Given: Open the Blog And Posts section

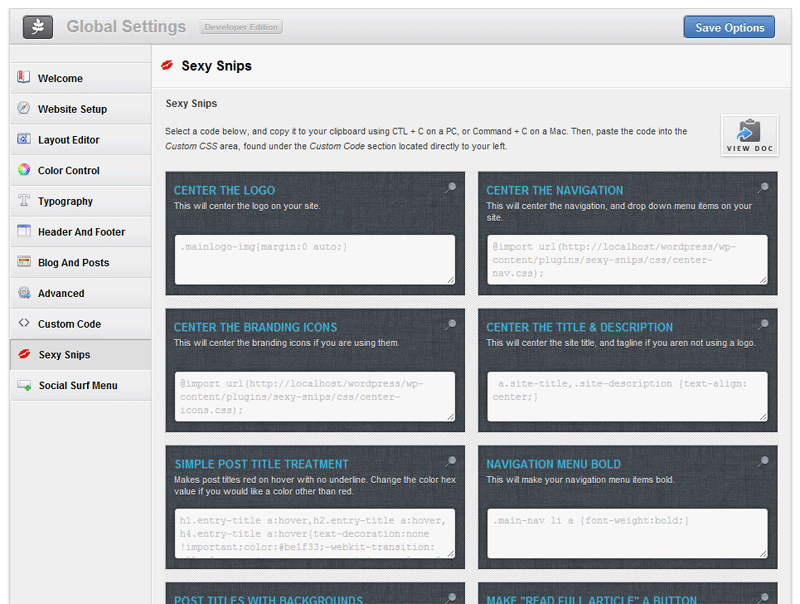Looking at the screenshot, I should (x=81, y=262).
